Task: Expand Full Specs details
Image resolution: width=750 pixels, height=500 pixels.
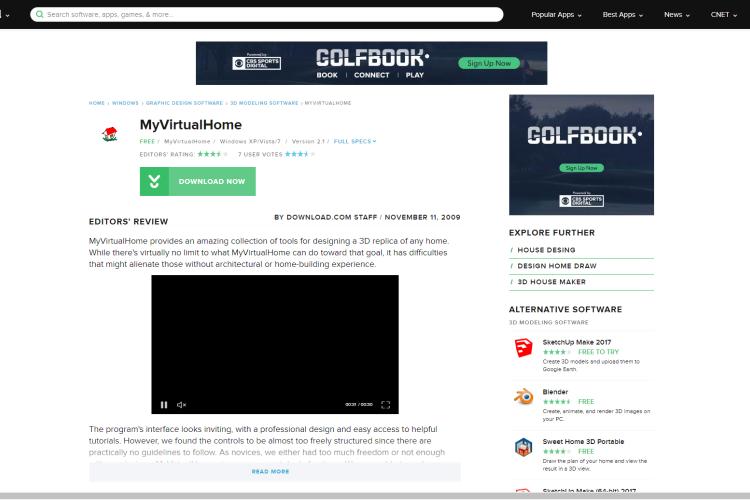Action: coord(355,141)
